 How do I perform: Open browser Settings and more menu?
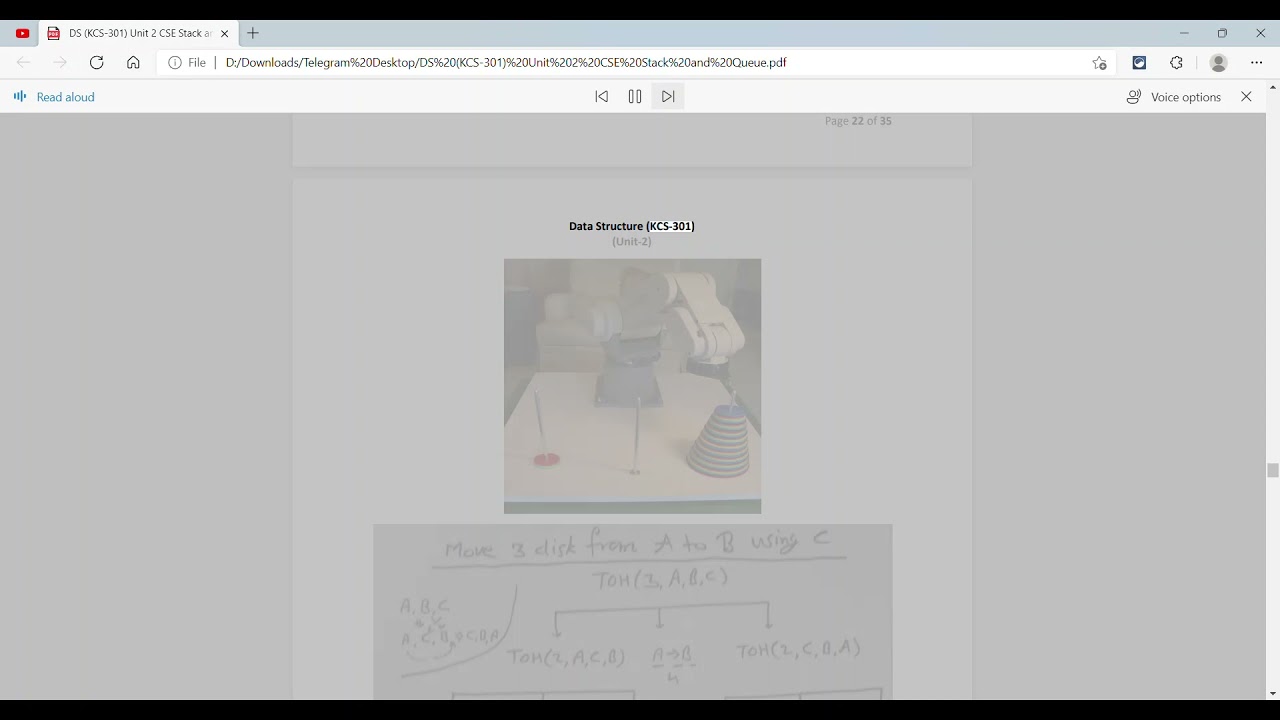[1257, 62]
